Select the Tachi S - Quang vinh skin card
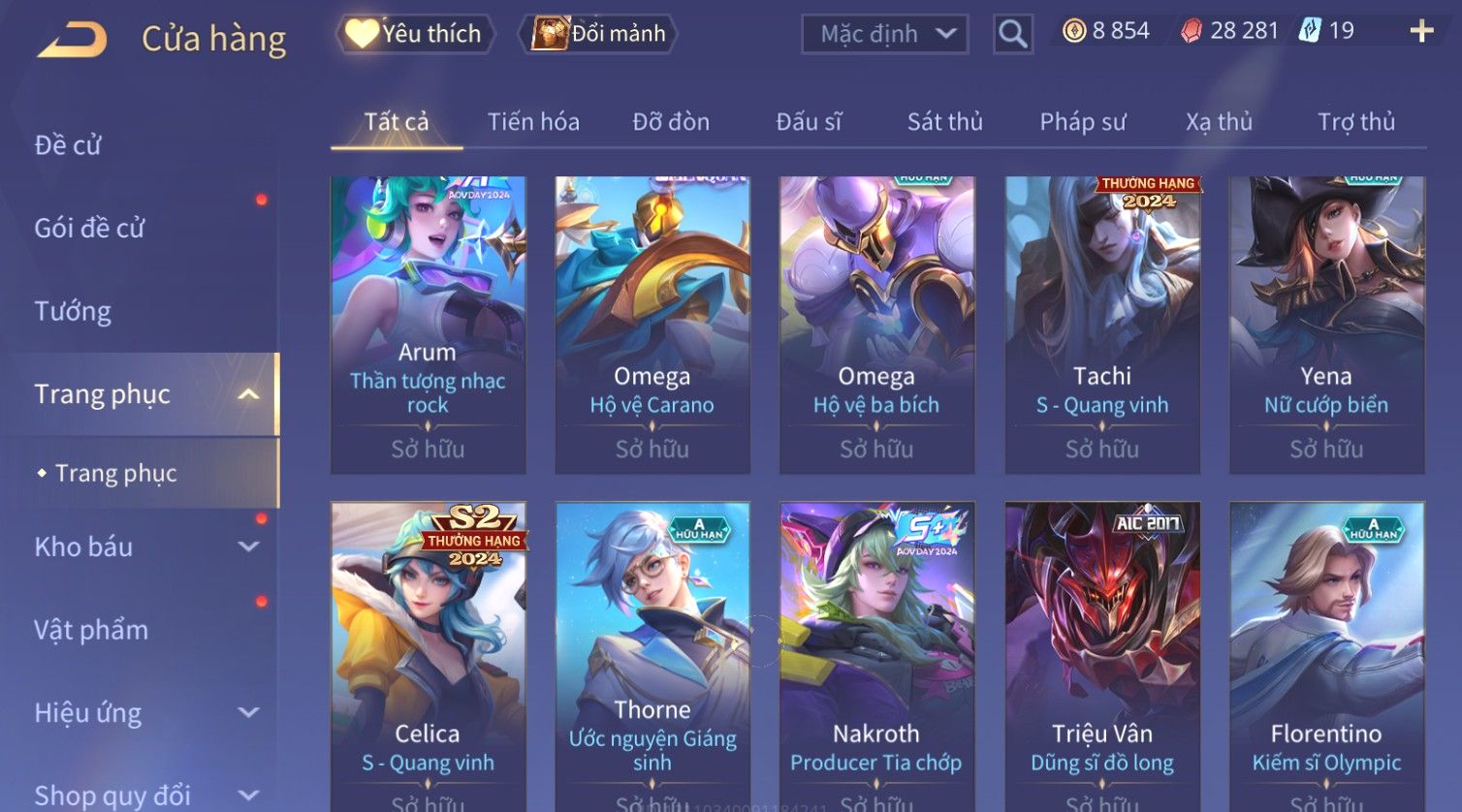 [x=1102, y=325]
